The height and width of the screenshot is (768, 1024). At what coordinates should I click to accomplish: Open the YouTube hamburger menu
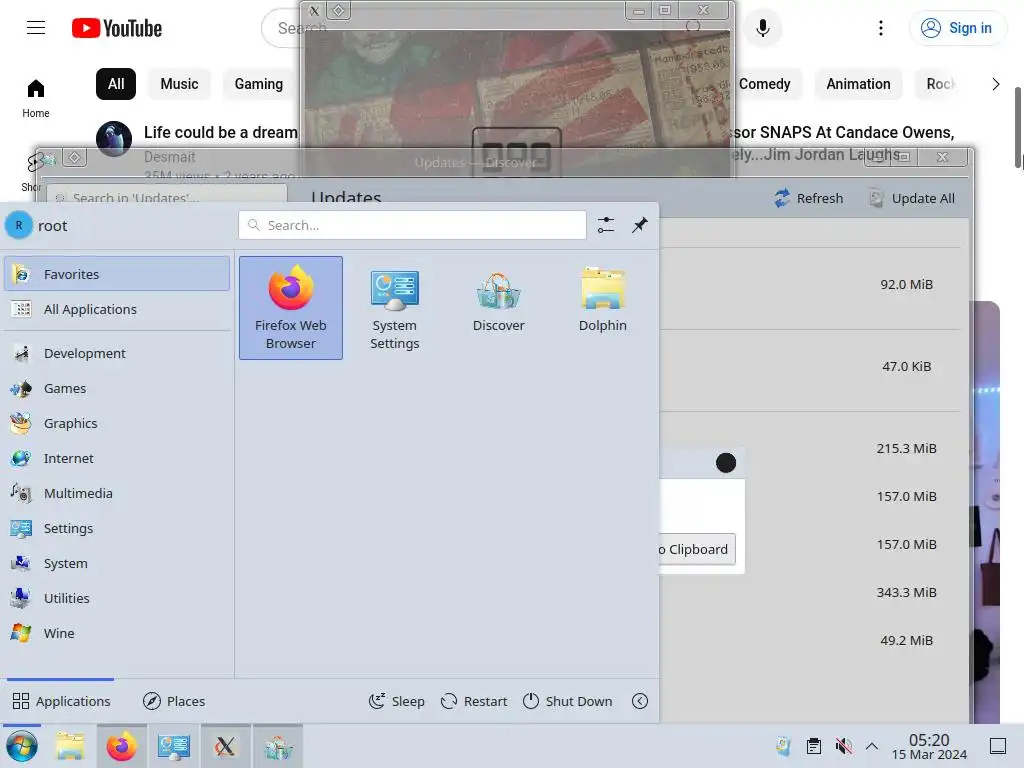click(x=36, y=27)
